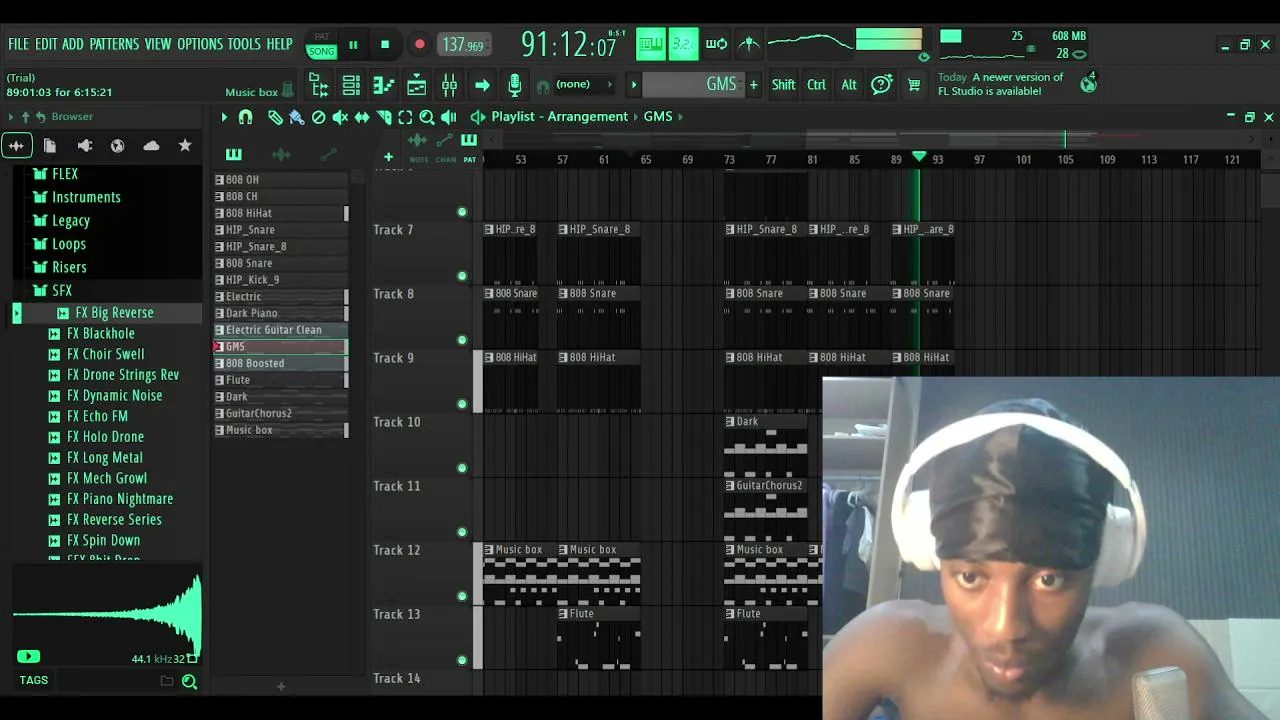Toggle metronome button
1280x720 pixels.
(749, 44)
